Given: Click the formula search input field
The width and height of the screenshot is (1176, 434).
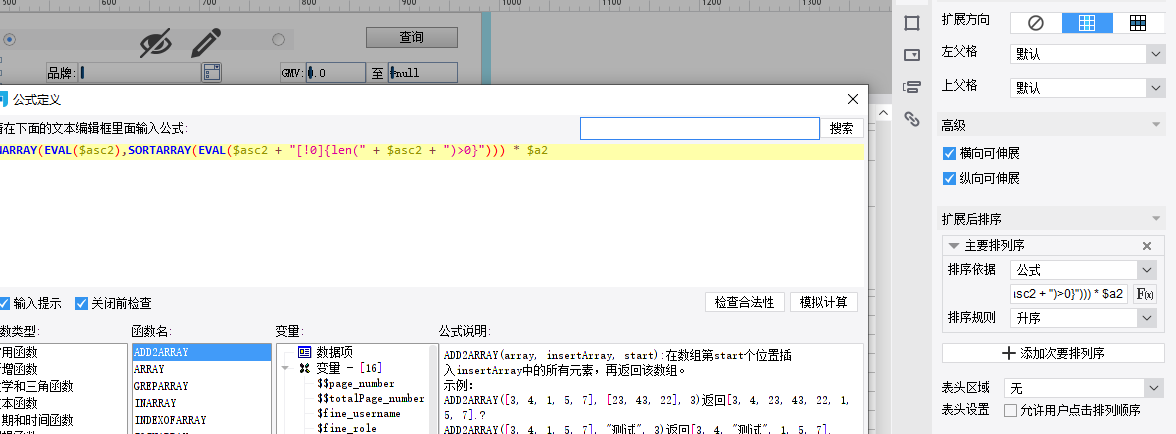Looking at the screenshot, I should pos(699,128).
